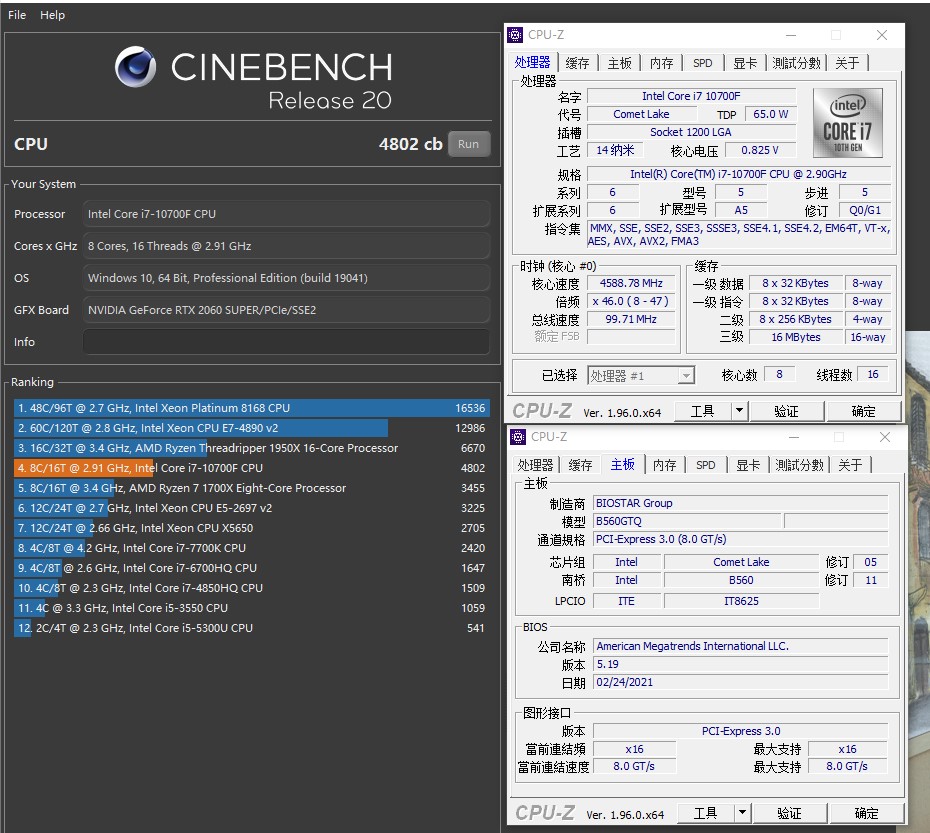930x833 pixels.
Task: Click the top CPU-Z window app icon
Action: [x=515, y=35]
